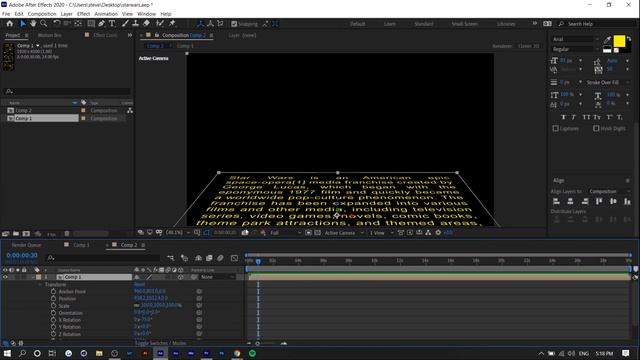
Task: Align layers to horizontal center
Action: (570, 201)
